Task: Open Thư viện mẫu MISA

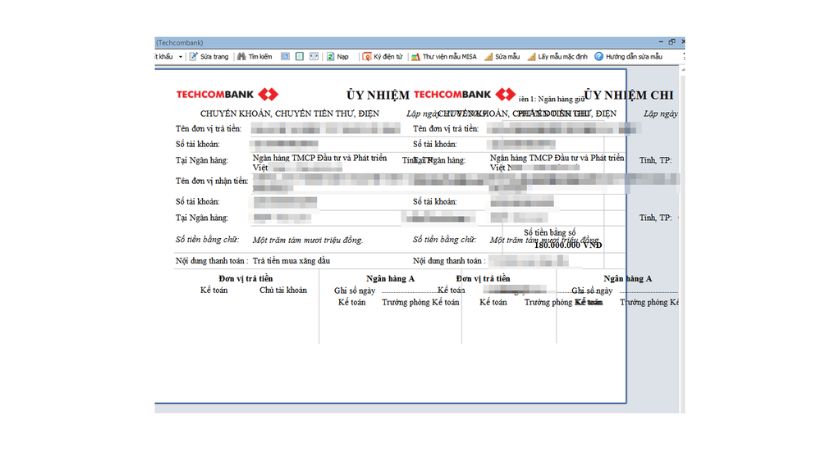Action: pyautogui.click(x=444, y=56)
